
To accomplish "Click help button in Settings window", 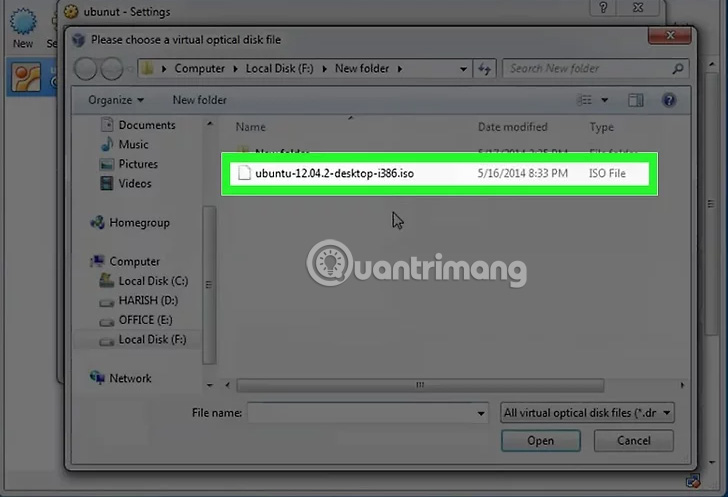I will pyautogui.click(x=603, y=7).
